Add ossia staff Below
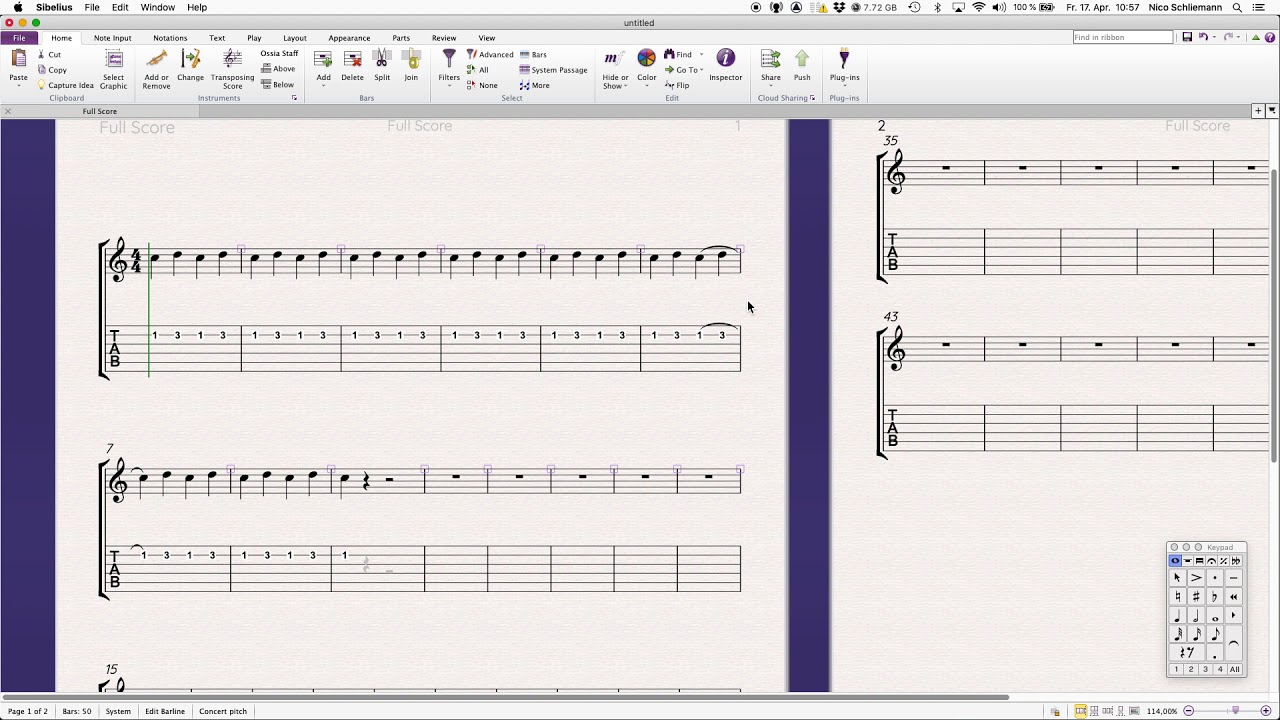The height and width of the screenshot is (720, 1280). tap(278, 85)
